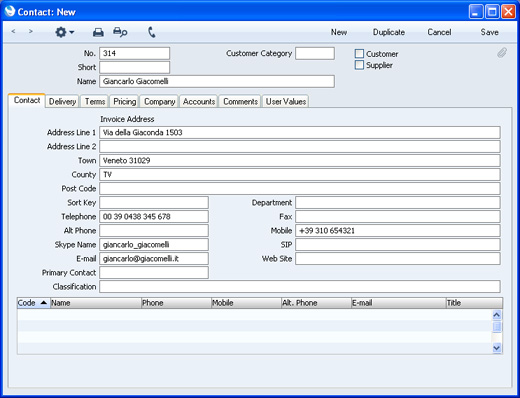Screen dimensions: 520x398
Task: Open the Accounts tab
Action: pyautogui.click(x=199, y=101)
